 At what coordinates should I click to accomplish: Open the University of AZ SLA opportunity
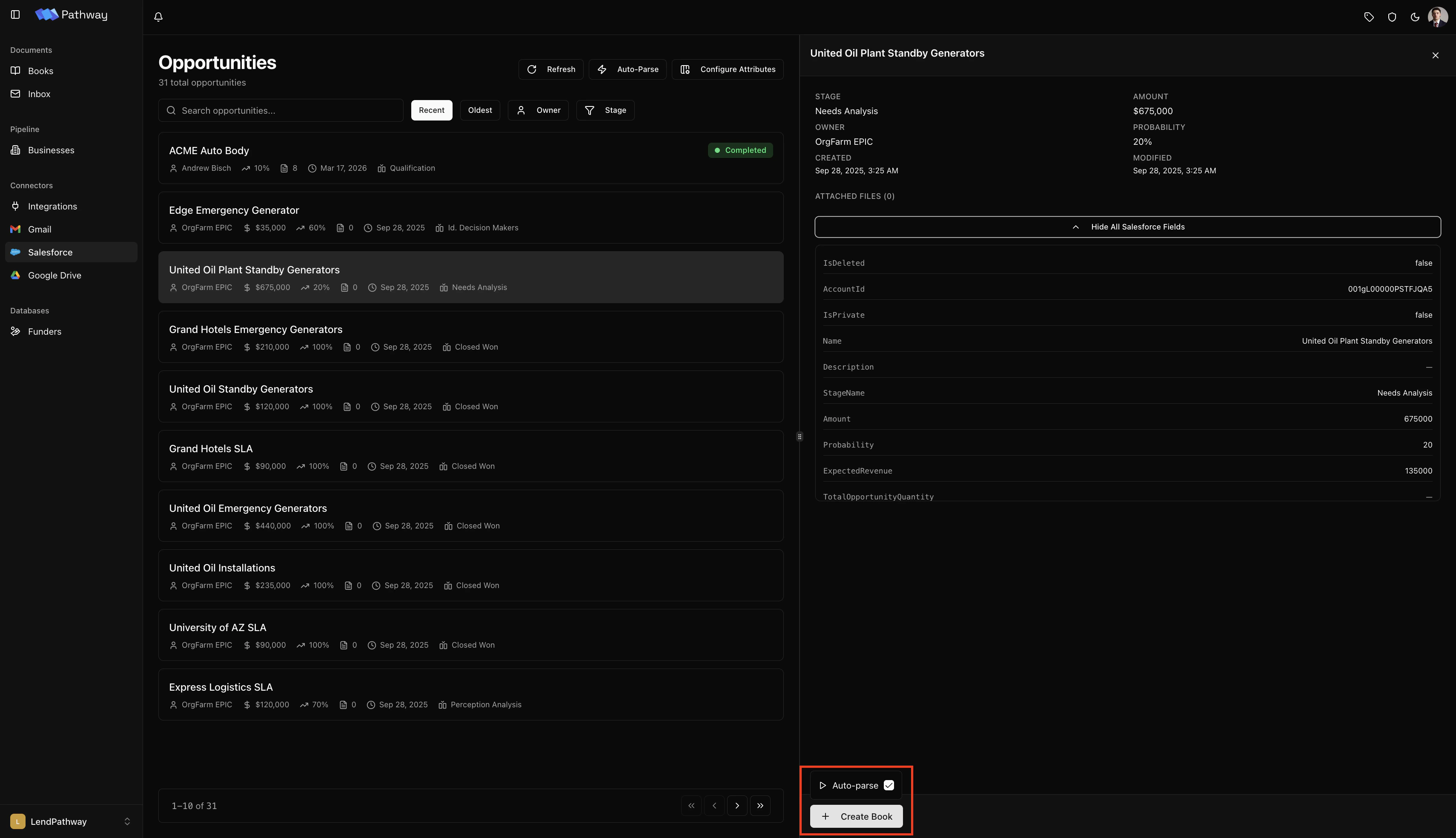(x=470, y=635)
